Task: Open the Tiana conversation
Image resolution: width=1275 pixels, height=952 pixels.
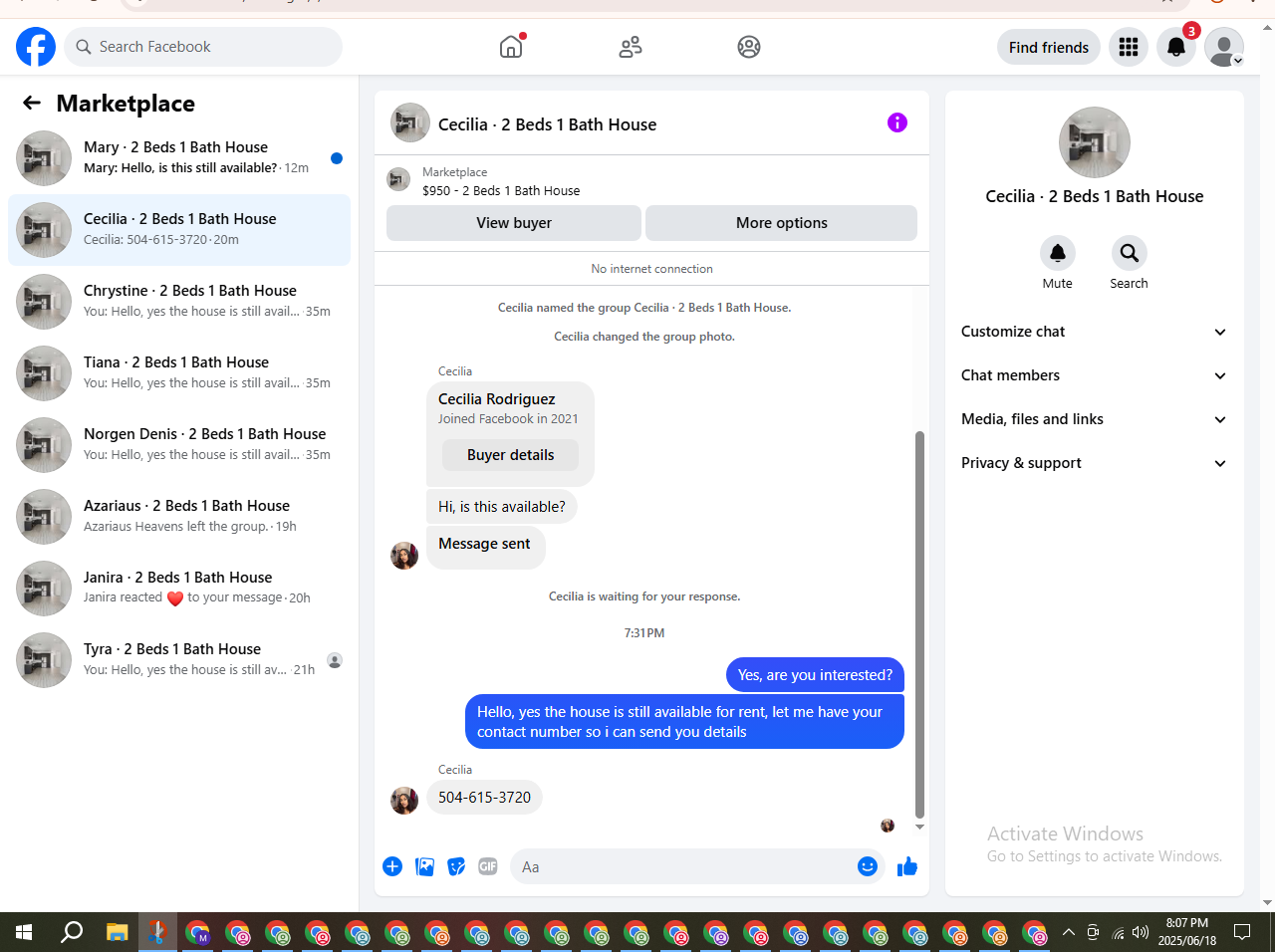Action: click(179, 373)
